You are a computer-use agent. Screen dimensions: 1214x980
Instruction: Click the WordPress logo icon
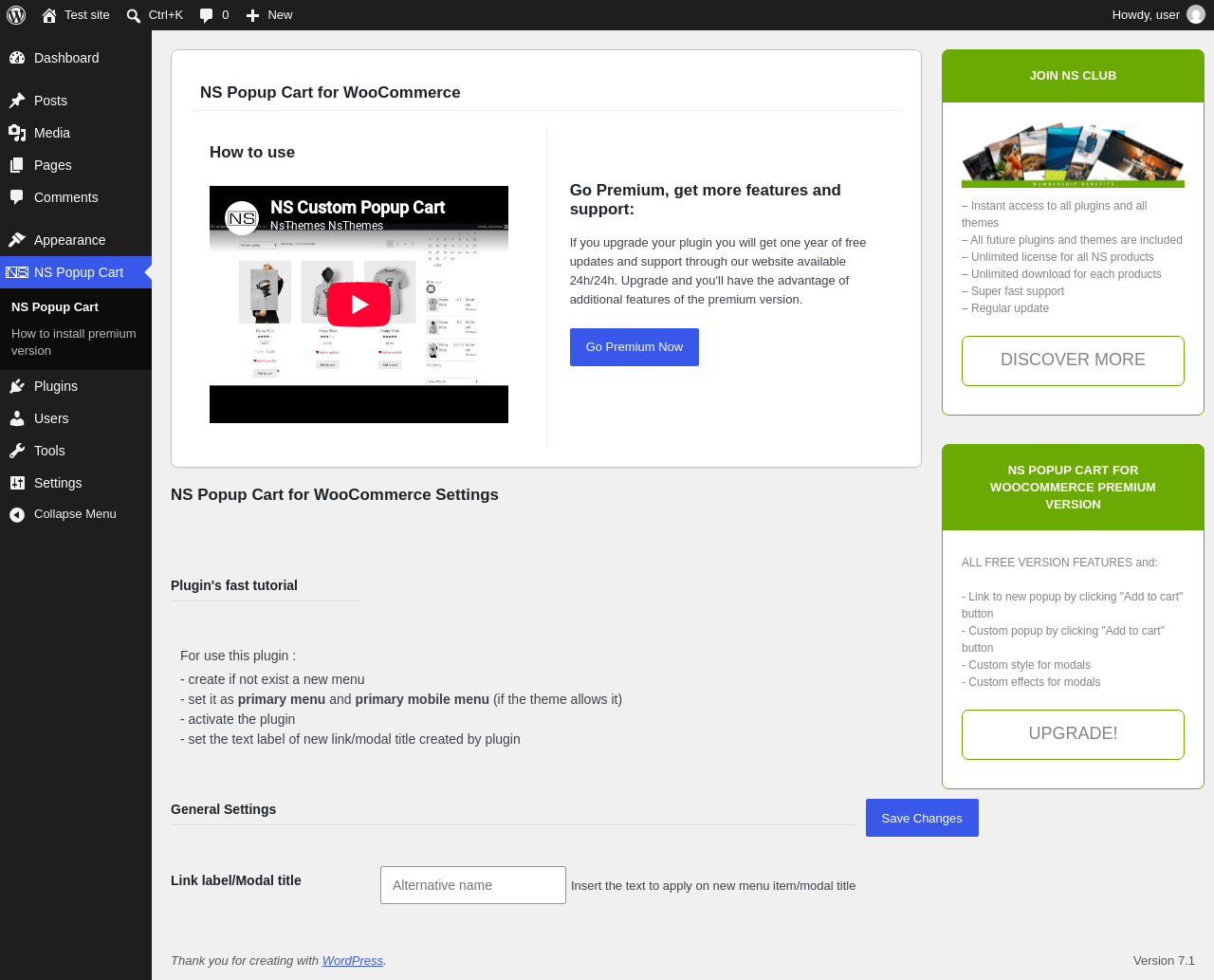[x=16, y=15]
